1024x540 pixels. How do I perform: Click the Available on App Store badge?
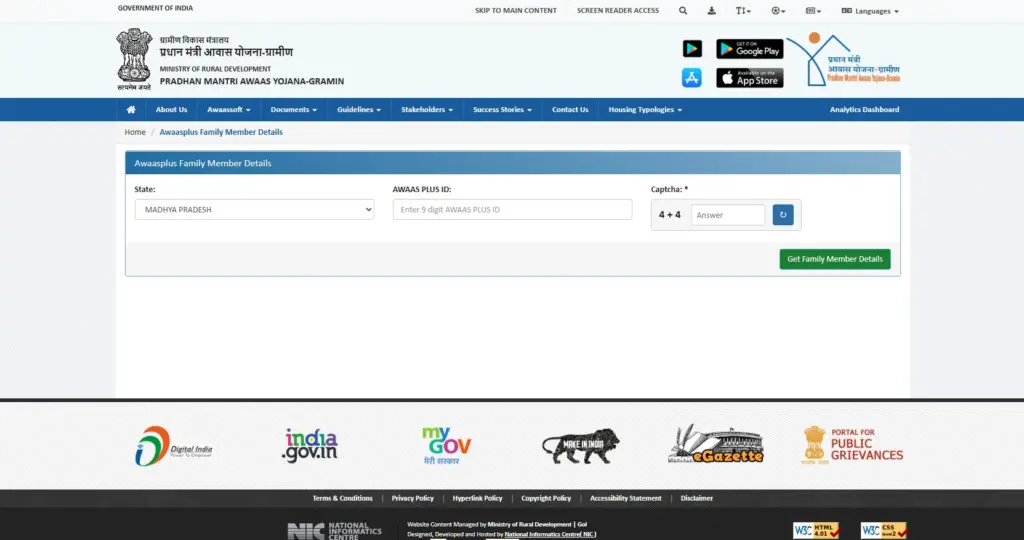750,78
